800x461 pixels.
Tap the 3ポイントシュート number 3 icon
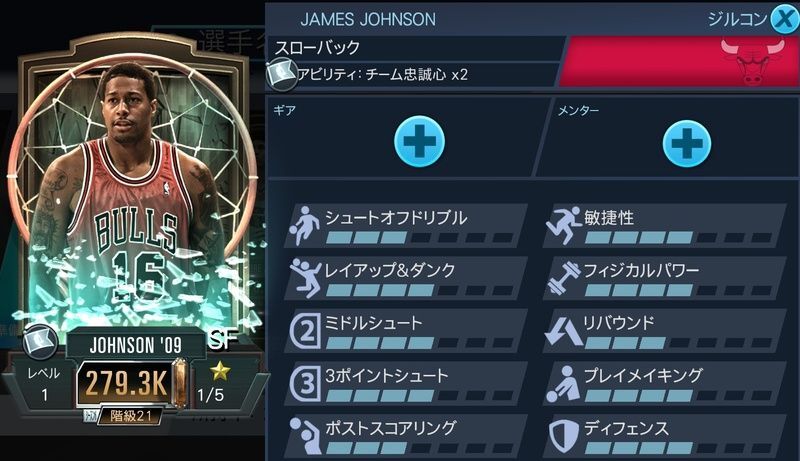305,383
